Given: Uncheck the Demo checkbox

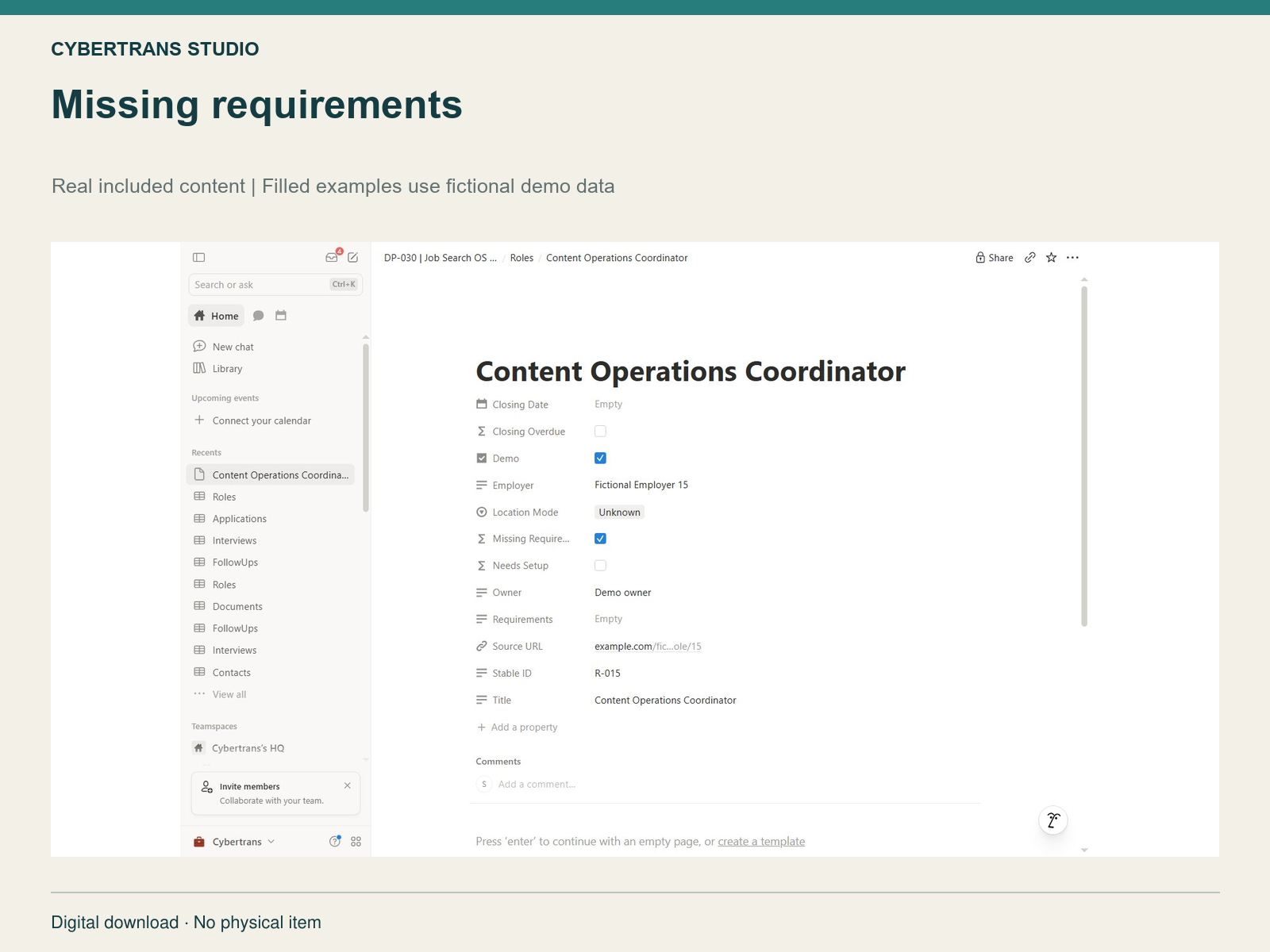Looking at the screenshot, I should point(601,459).
